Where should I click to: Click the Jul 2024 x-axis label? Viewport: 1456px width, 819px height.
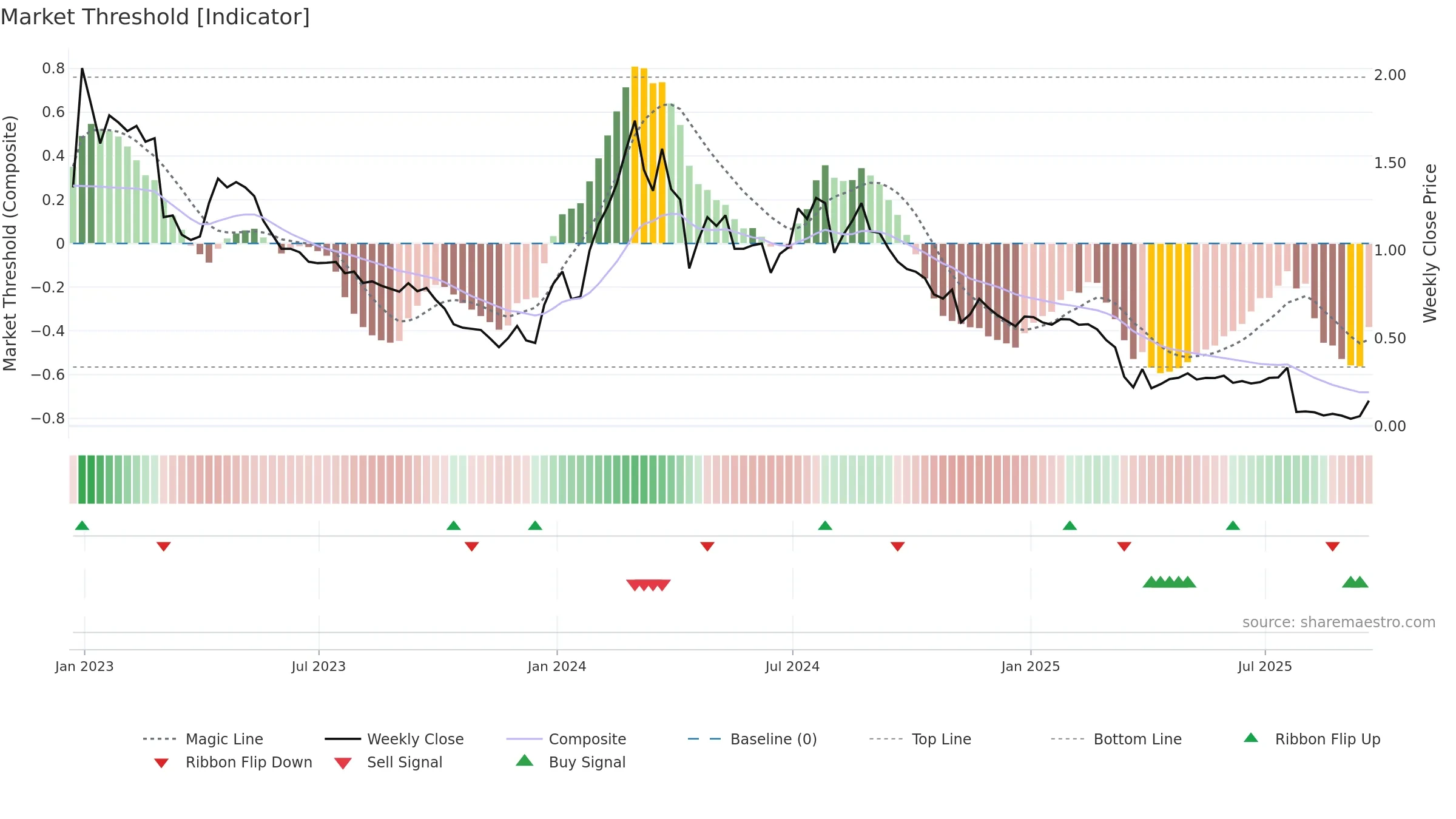[792, 666]
